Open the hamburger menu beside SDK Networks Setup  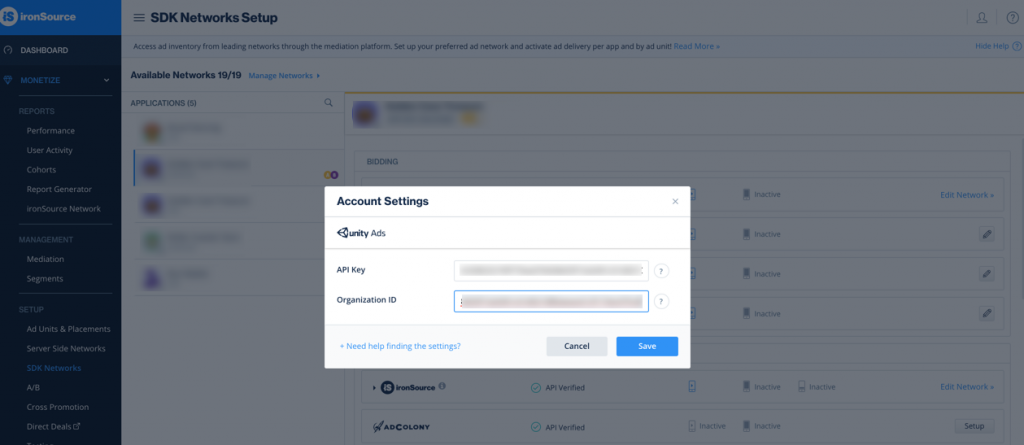tap(139, 18)
